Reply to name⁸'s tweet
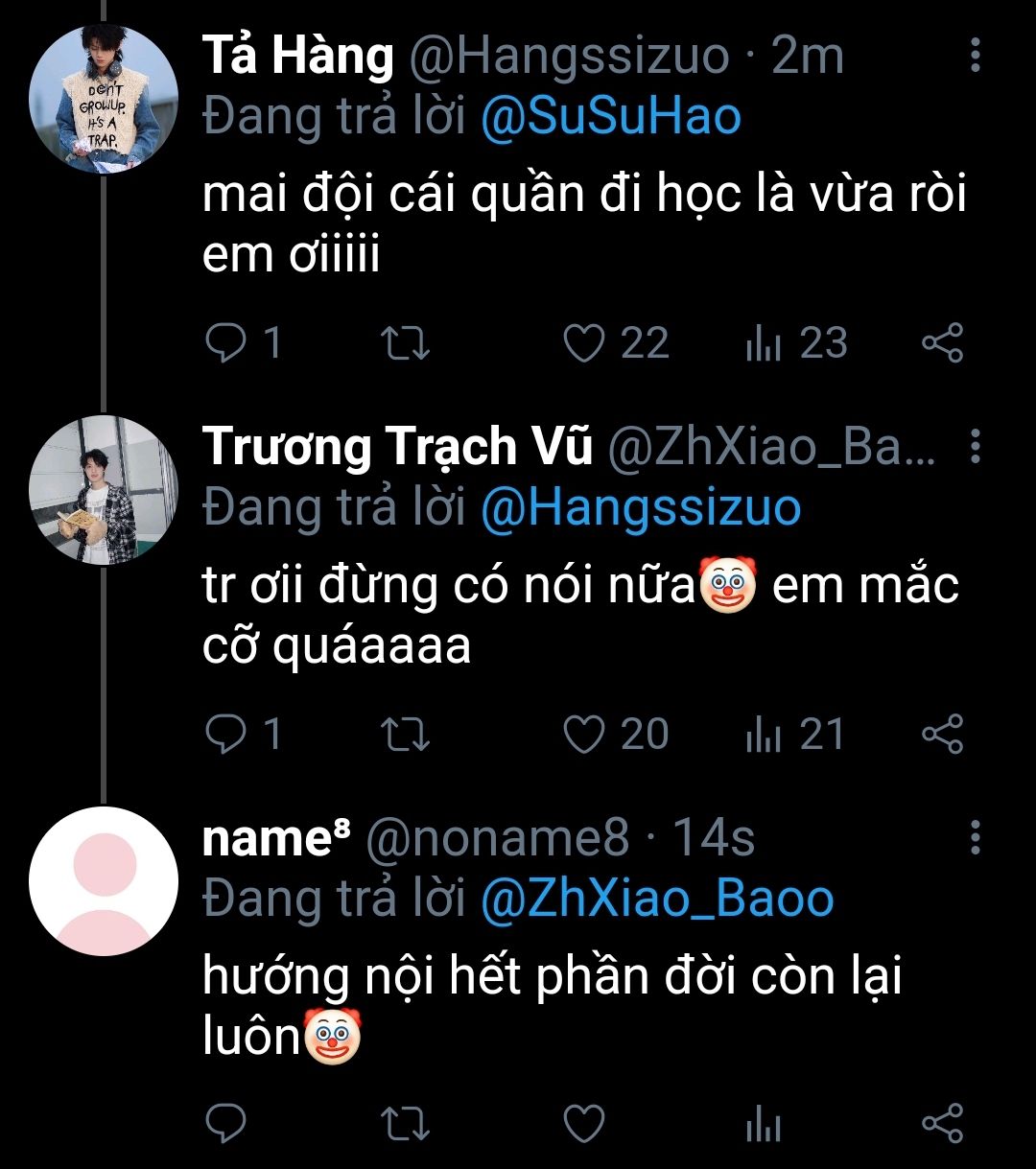Viewport: 1036px width, 1169px height. pos(226,1123)
